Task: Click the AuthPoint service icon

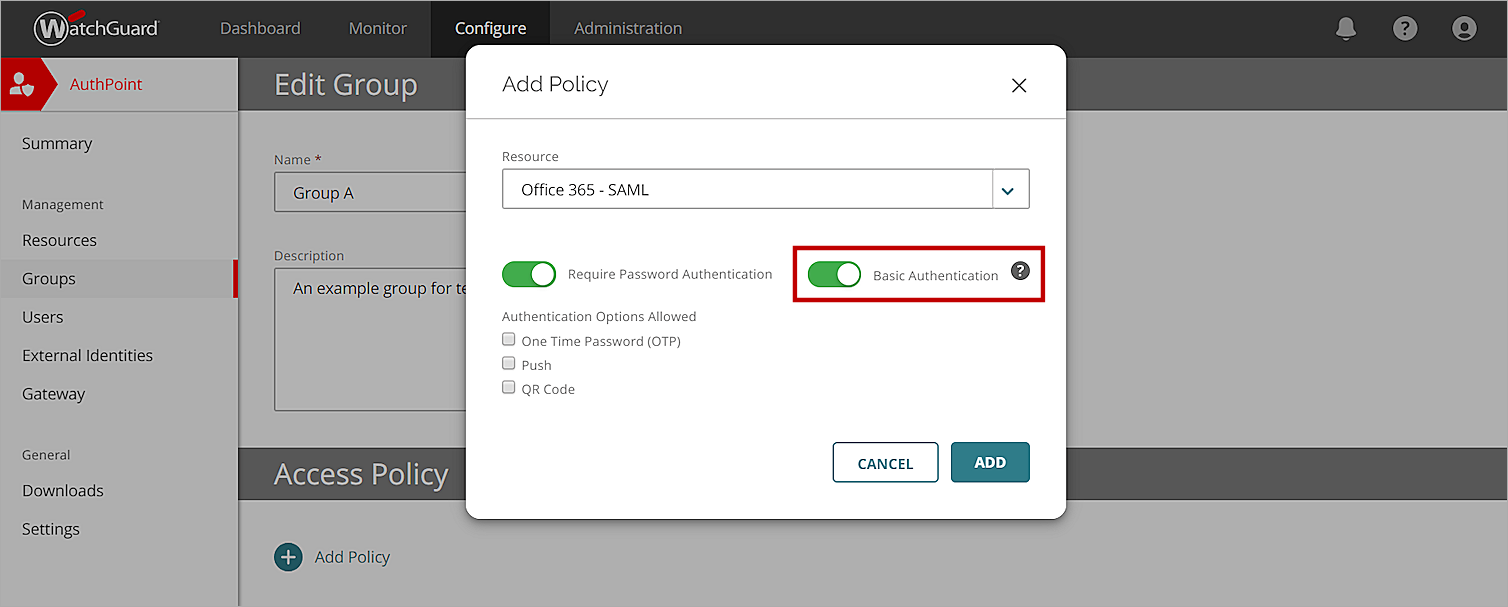Action: click(22, 85)
